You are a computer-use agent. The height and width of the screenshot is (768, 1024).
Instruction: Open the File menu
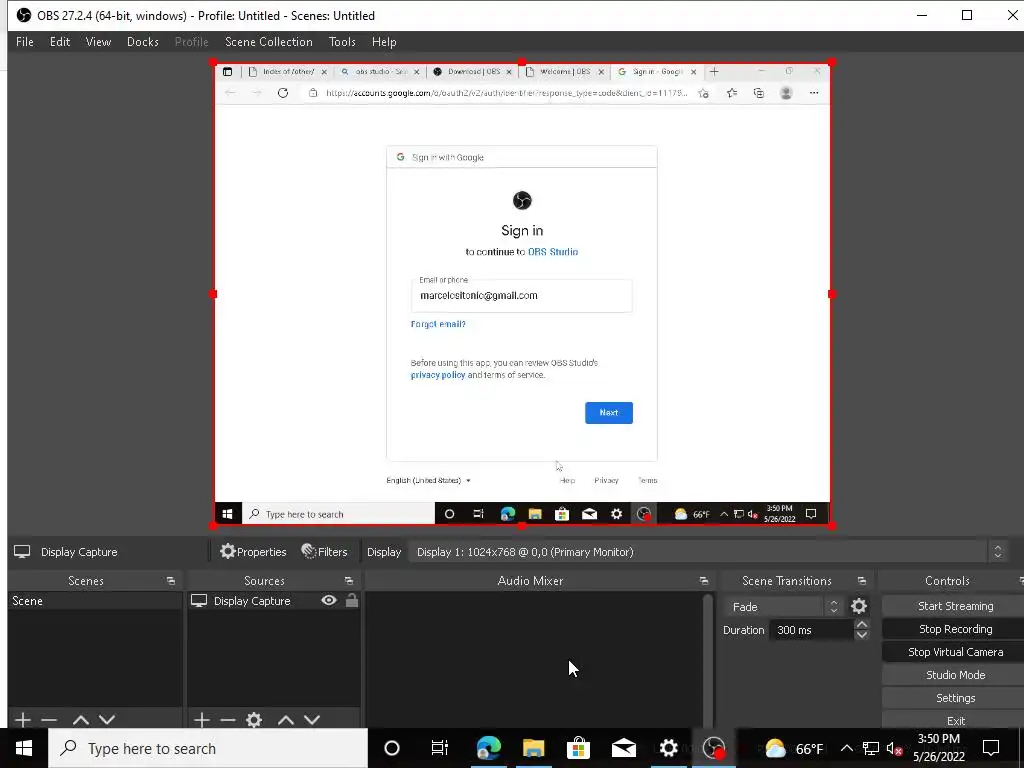point(25,42)
